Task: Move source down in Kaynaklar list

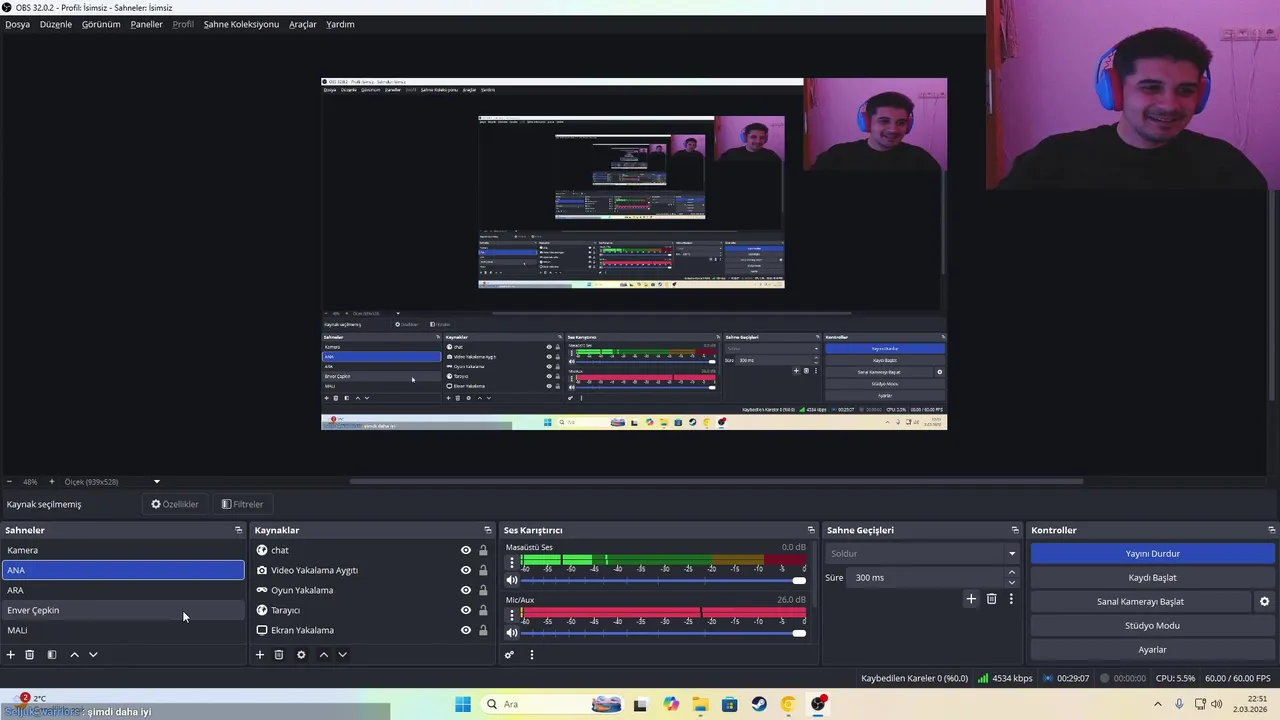Action: tap(342, 655)
